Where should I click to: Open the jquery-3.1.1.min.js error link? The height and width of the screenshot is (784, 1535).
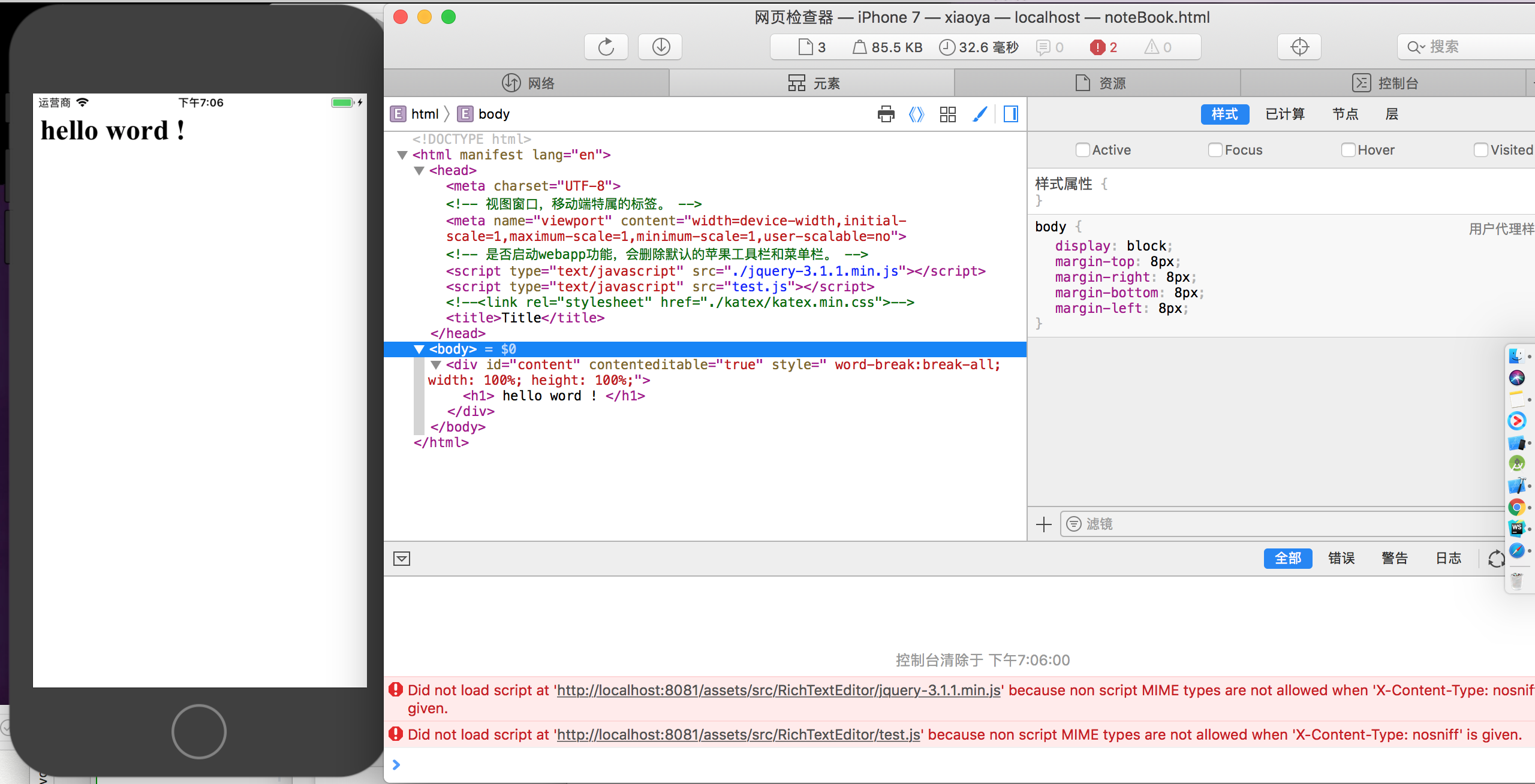tap(777, 690)
